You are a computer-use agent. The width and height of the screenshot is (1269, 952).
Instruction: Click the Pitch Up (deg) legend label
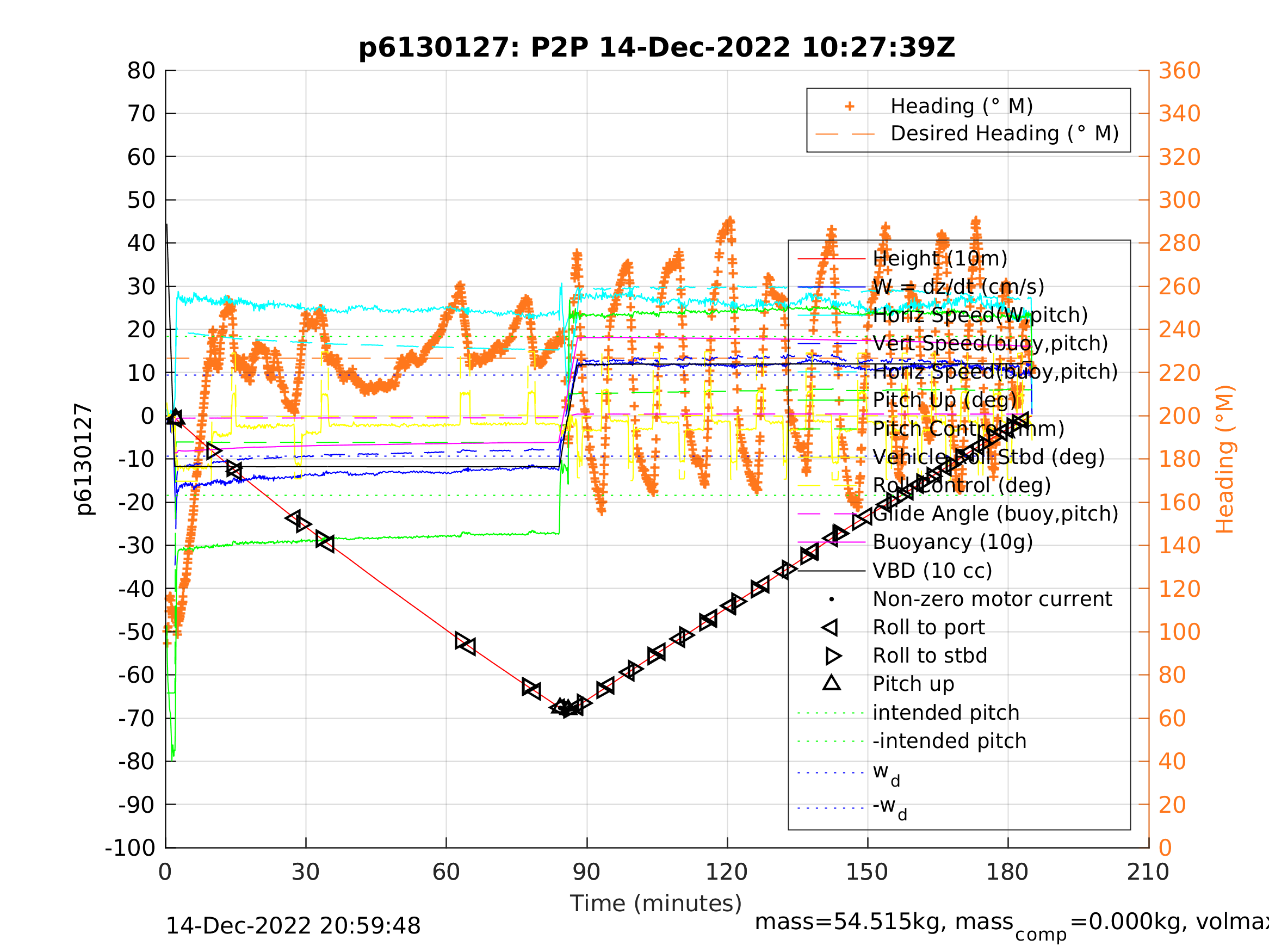[x=944, y=400]
